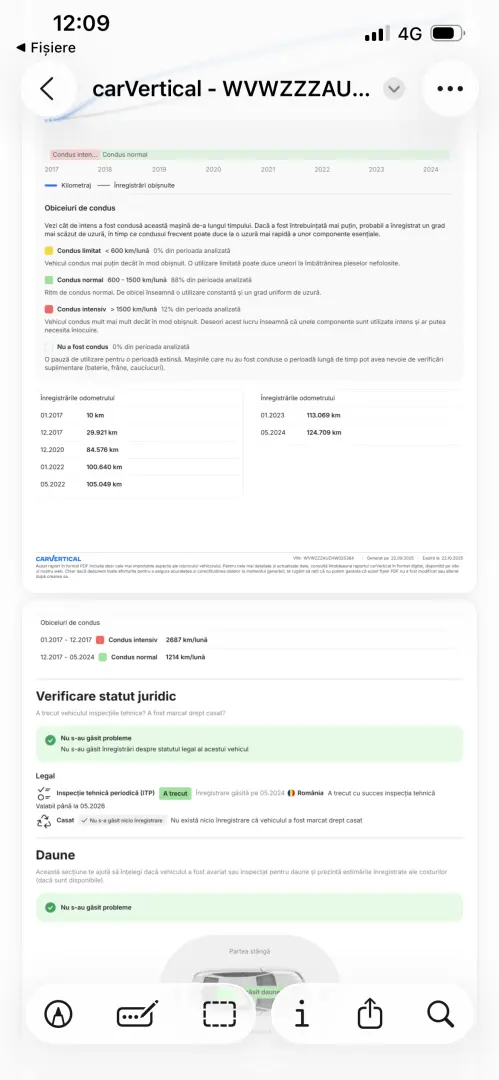Screen dimensions: 499x1080
Task: Tap the green check icon under Daune
Action: tap(50, 907)
